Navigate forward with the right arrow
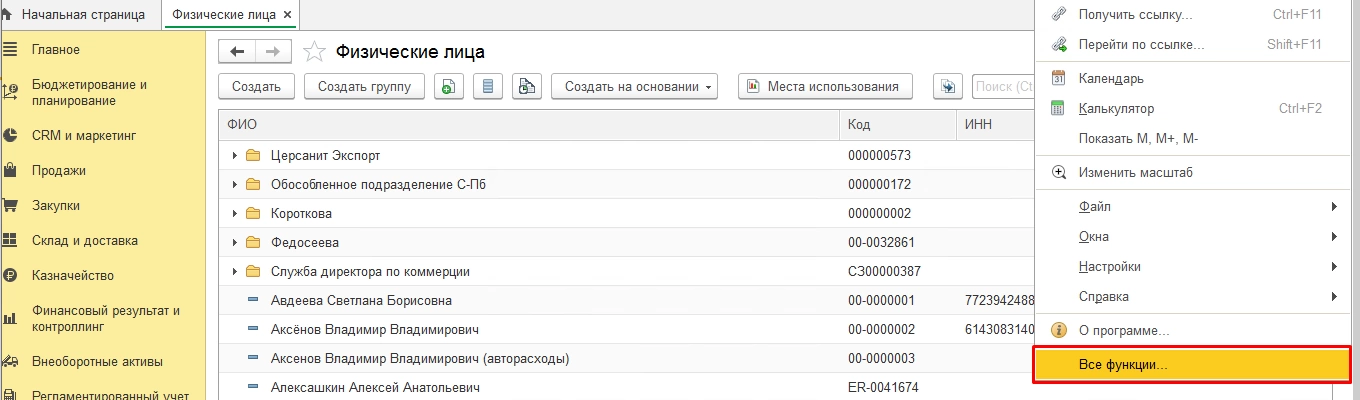Screen dimensions: 1360x400 (273, 52)
